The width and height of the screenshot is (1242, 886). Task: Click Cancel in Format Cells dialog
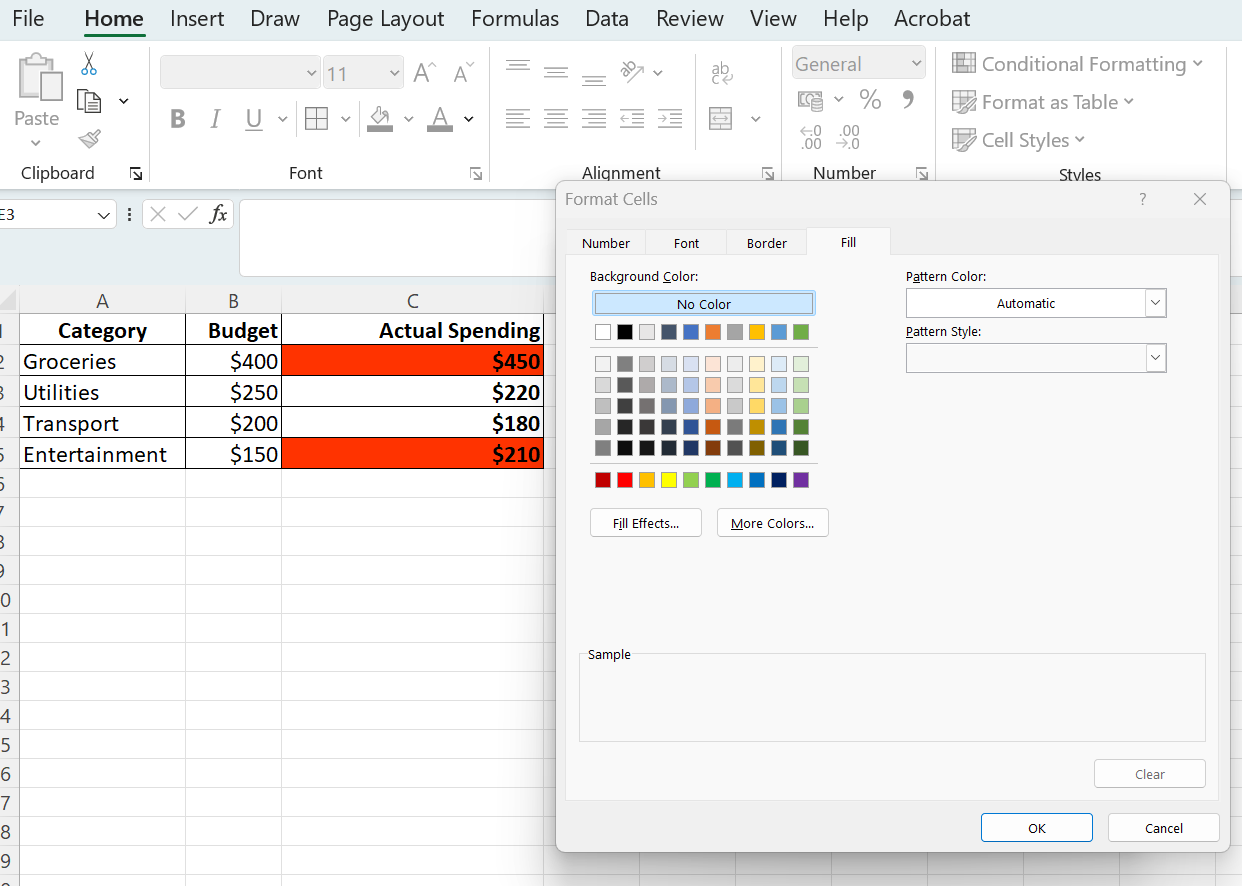click(x=1164, y=828)
